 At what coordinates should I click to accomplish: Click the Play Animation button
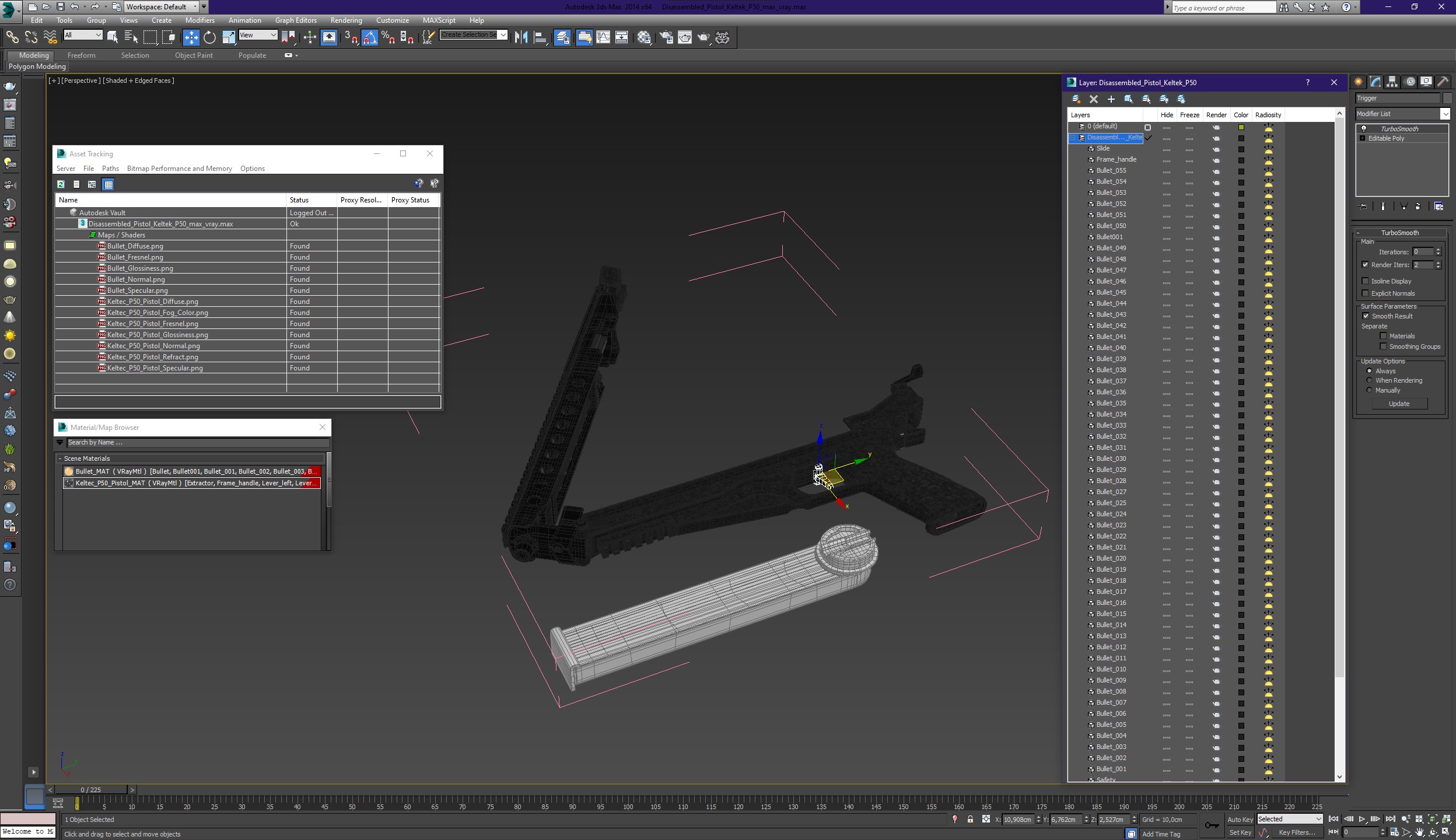pyautogui.click(x=1361, y=819)
